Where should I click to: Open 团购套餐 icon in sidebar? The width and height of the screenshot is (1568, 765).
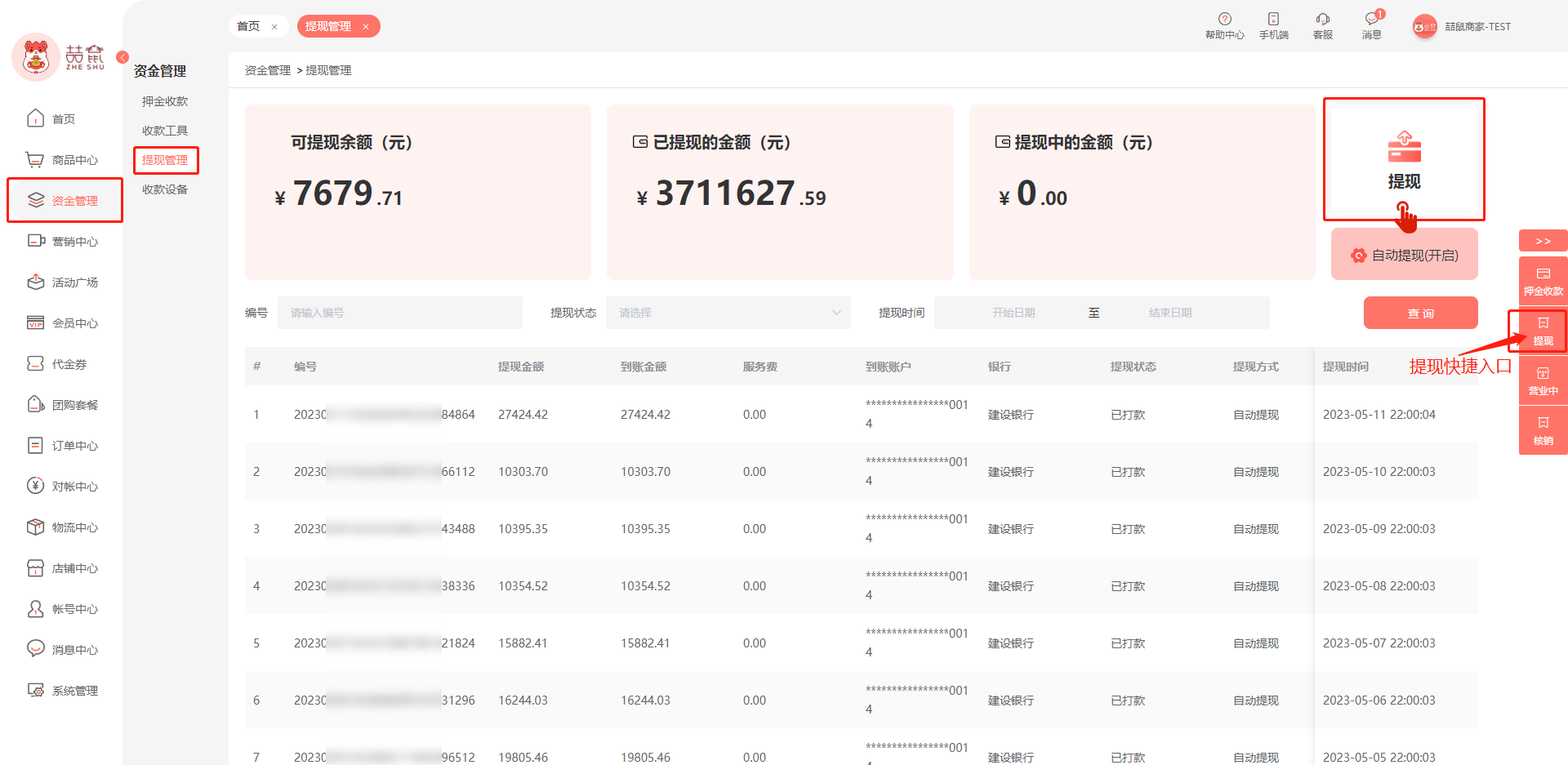click(x=35, y=405)
